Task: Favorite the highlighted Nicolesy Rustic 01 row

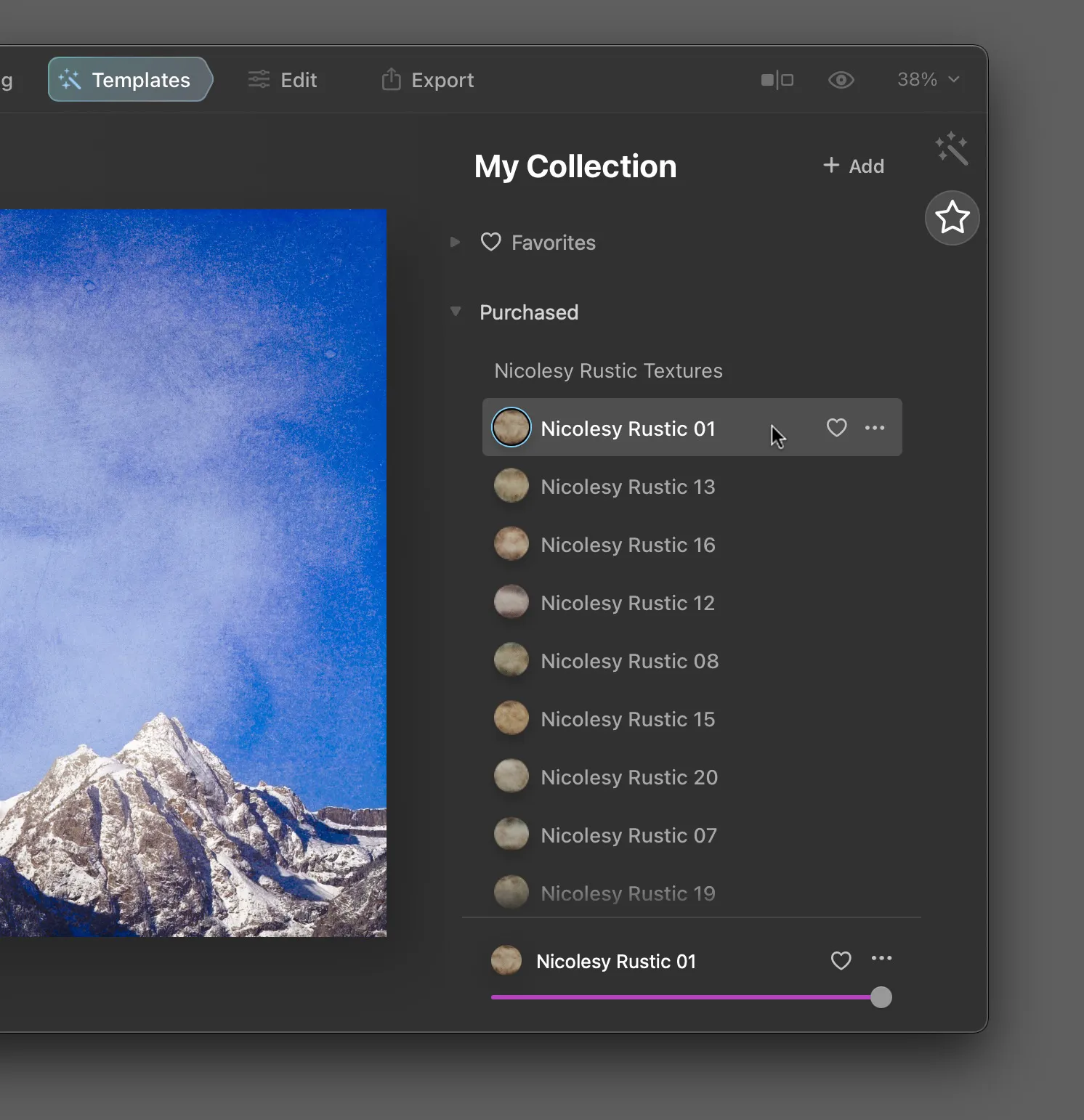Action: pos(836,428)
